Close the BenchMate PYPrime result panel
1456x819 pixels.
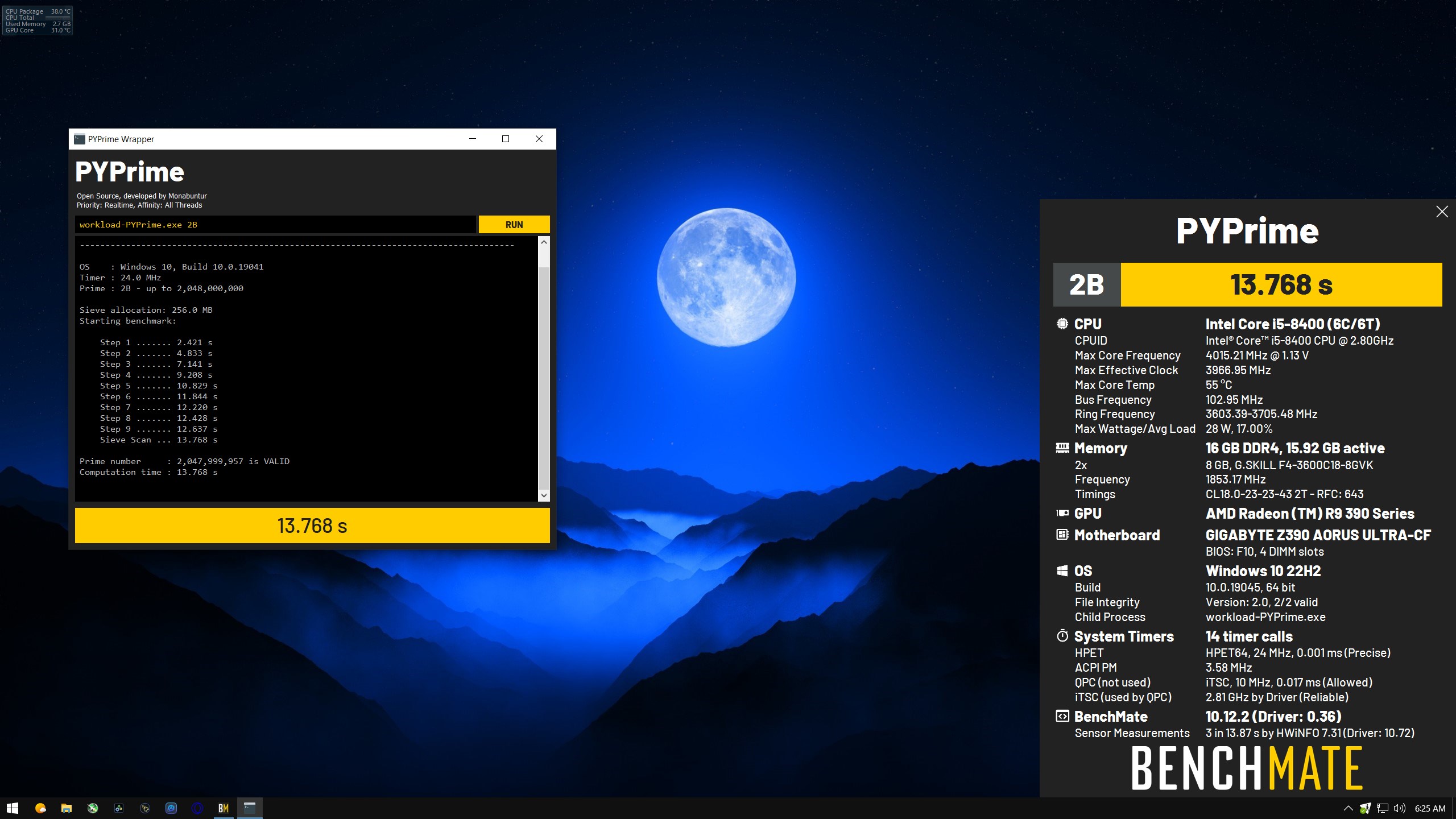tap(1442, 212)
